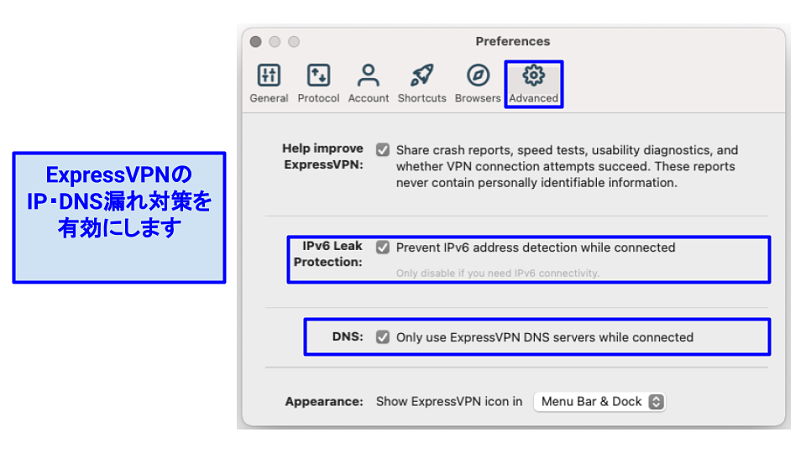Select the Advanced gear tab
The image size is (806, 453).
tap(534, 83)
